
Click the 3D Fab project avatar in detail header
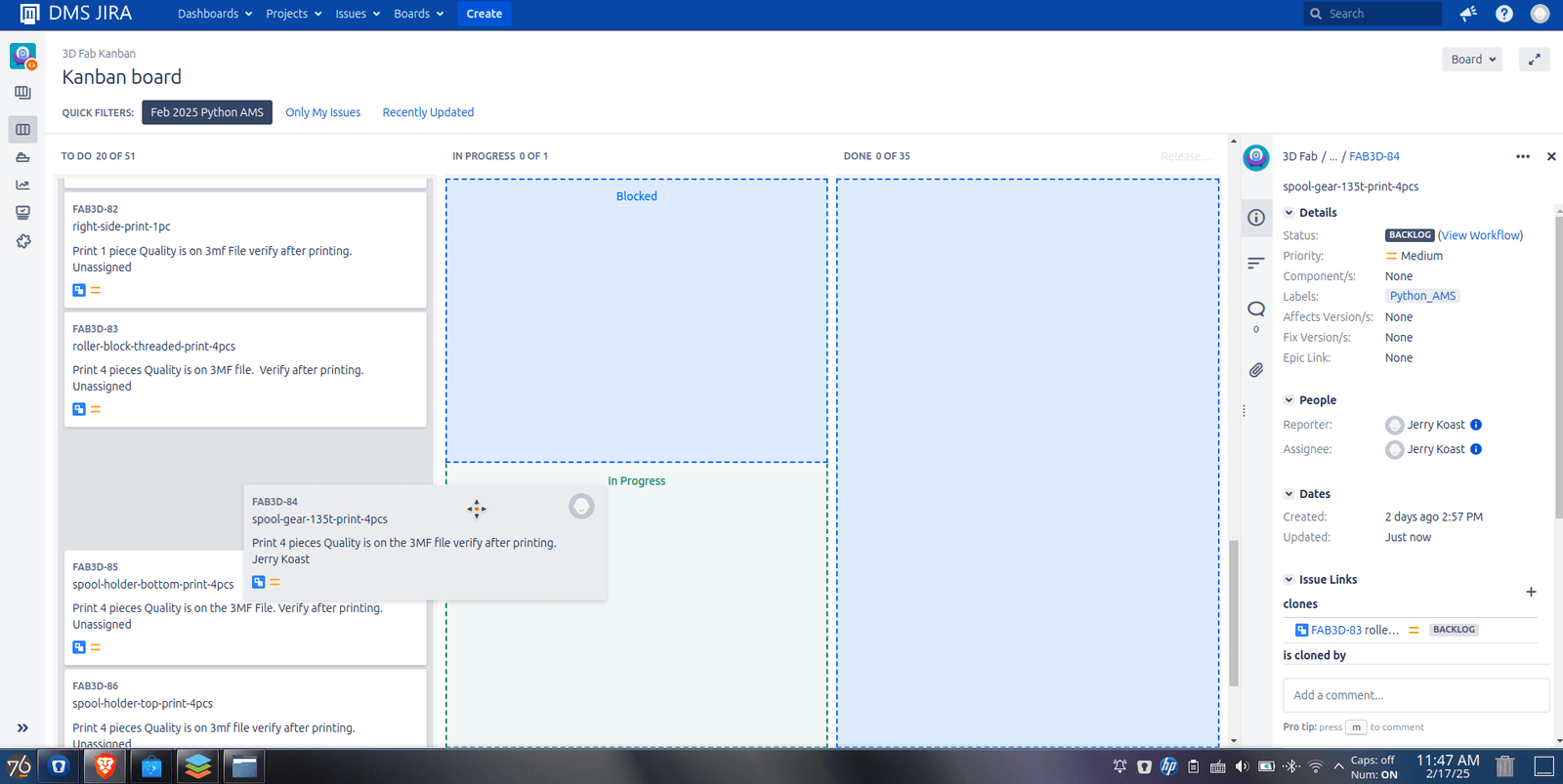pos(1256,157)
